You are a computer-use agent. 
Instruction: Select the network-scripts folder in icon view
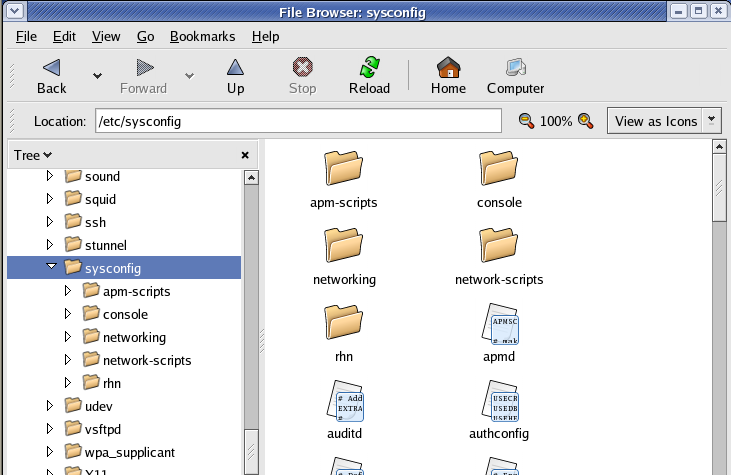click(x=498, y=245)
